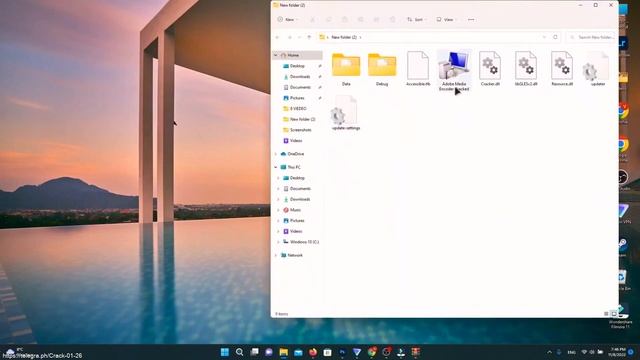Expand Music node under This PC
The height and width of the screenshot is (360, 640).
pyautogui.click(x=279, y=210)
